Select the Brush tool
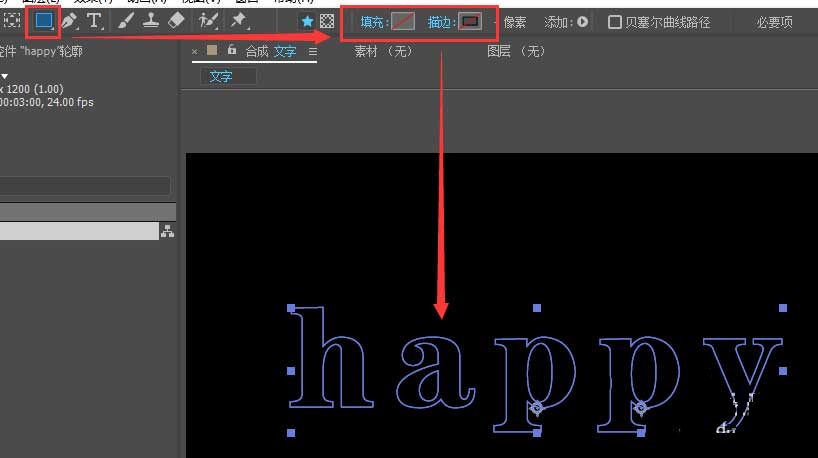Image resolution: width=818 pixels, height=458 pixels. 125,21
